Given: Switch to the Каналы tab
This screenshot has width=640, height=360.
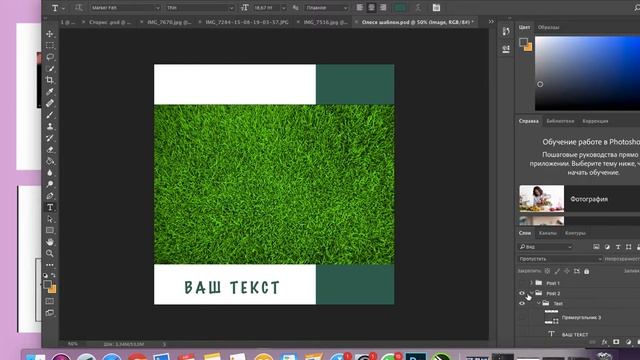Looking at the screenshot, I should pos(547,233).
